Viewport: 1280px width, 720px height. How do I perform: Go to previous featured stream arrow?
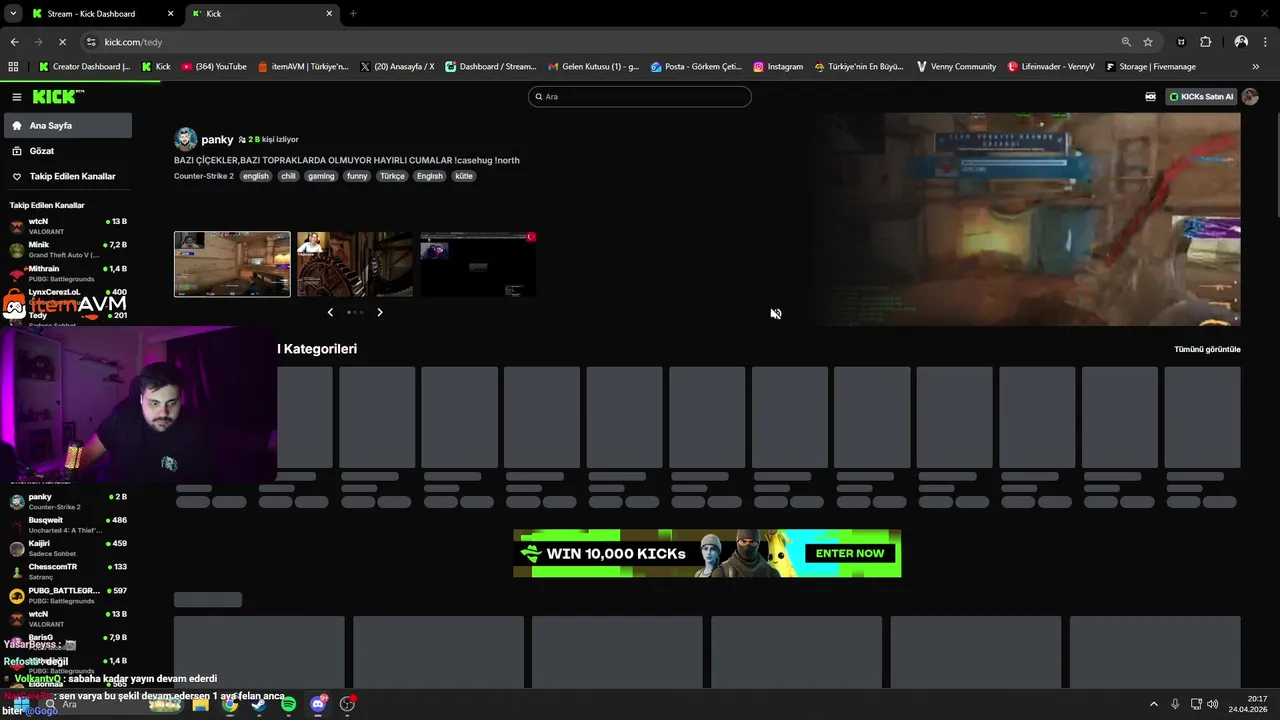(x=330, y=312)
